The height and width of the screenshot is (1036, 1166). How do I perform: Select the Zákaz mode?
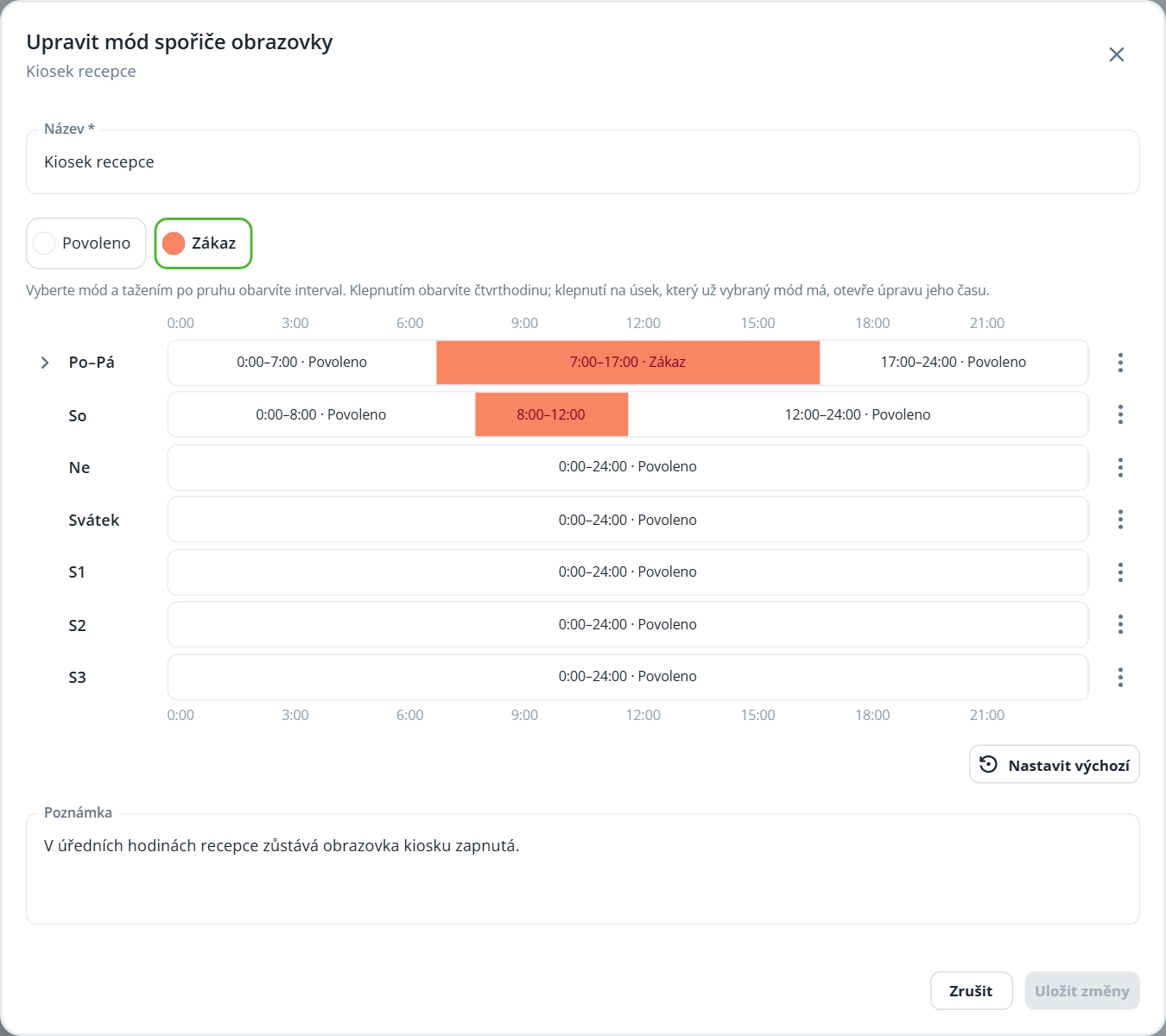(x=203, y=243)
